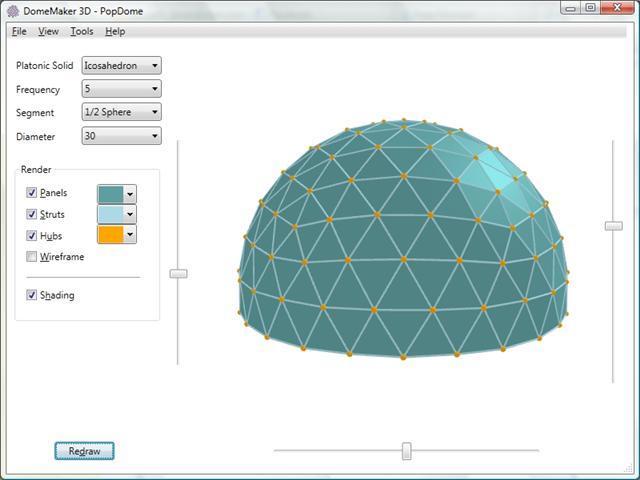Open the View menu
This screenshot has height=480, width=640.
[x=48, y=31]
